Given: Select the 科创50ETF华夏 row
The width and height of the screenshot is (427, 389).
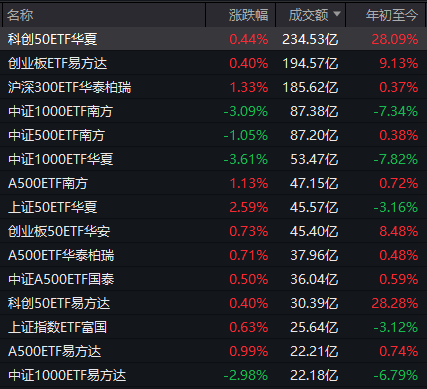Looking at the screenshot, I should (x=213, y=39).
